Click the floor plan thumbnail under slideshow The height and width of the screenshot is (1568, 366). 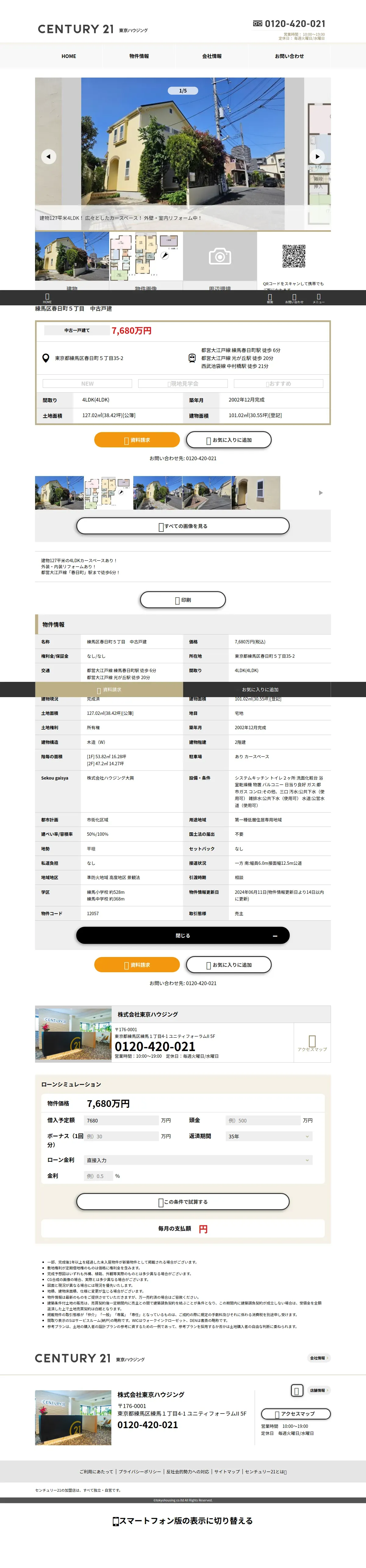pos(146,256)
